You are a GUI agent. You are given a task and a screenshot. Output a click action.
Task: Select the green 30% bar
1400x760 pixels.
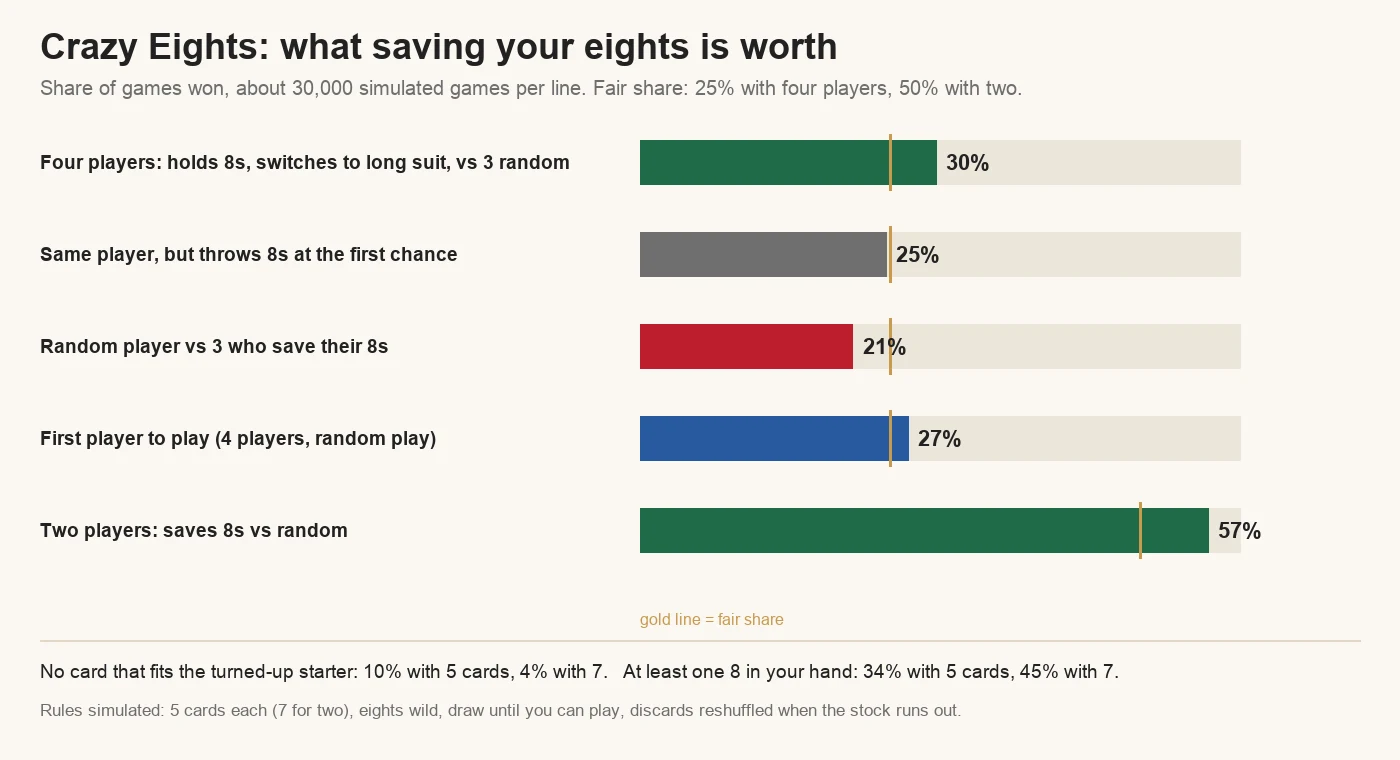click(788, 162)
